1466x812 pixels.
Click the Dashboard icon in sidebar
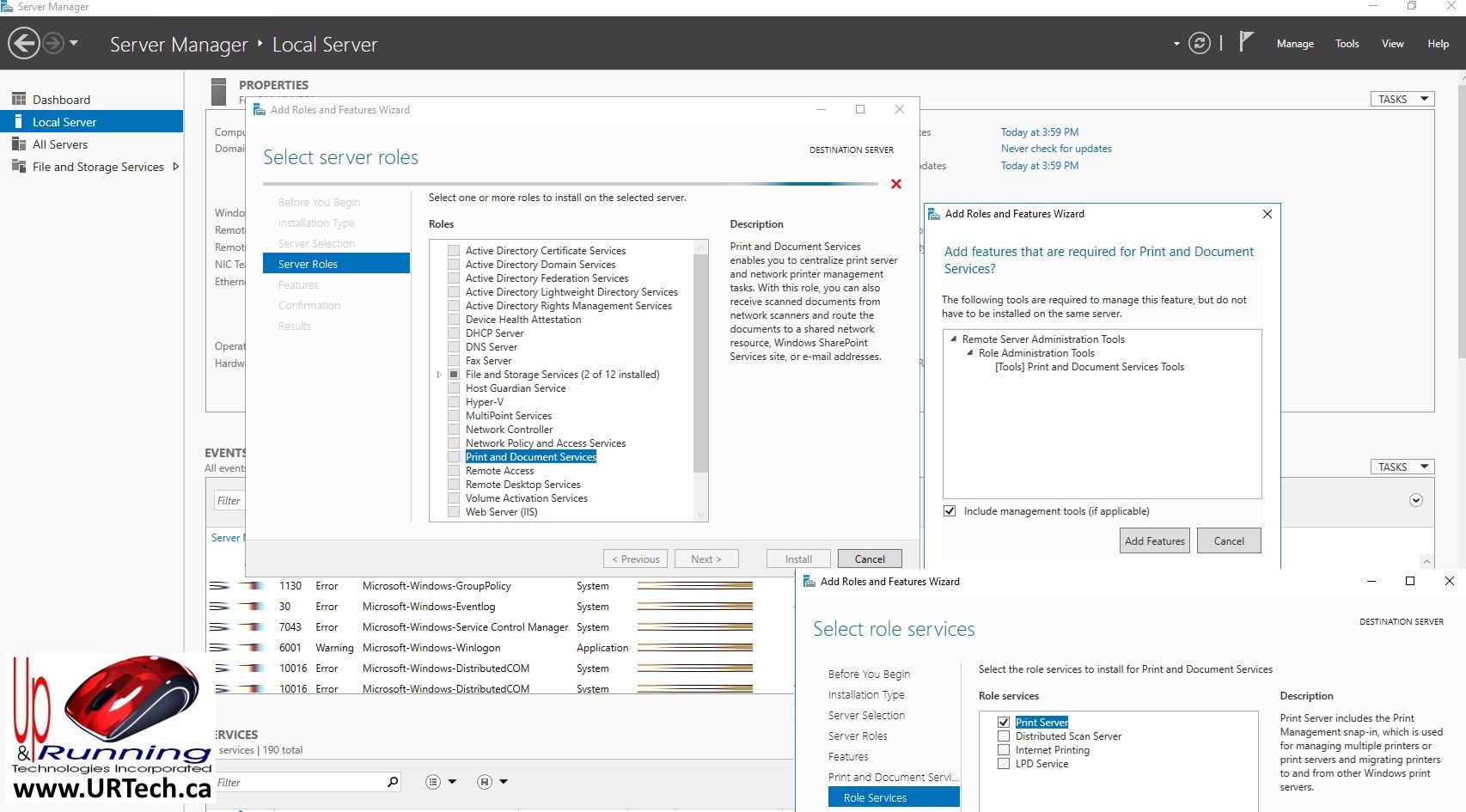coord(18,100)
